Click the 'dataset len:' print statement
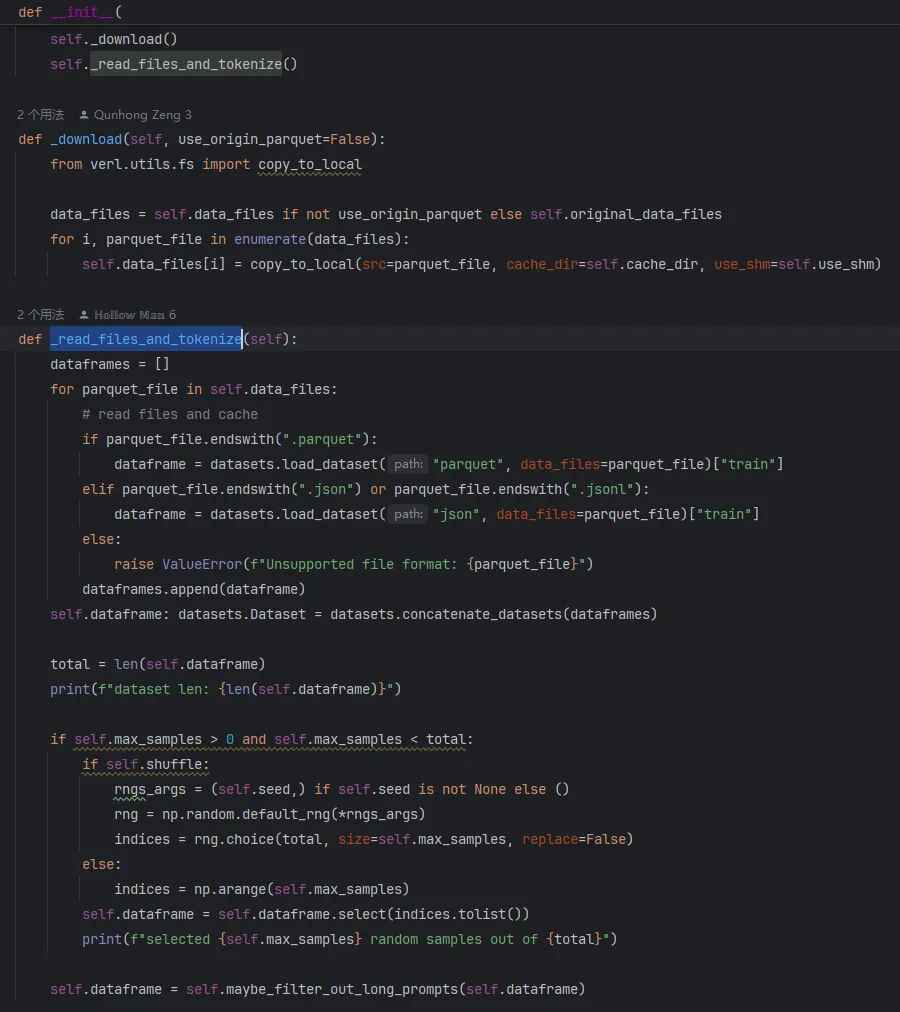Image resolution: width=900 pixels, height=1012 pixels. pyautogui.click(x=226, y=689)
